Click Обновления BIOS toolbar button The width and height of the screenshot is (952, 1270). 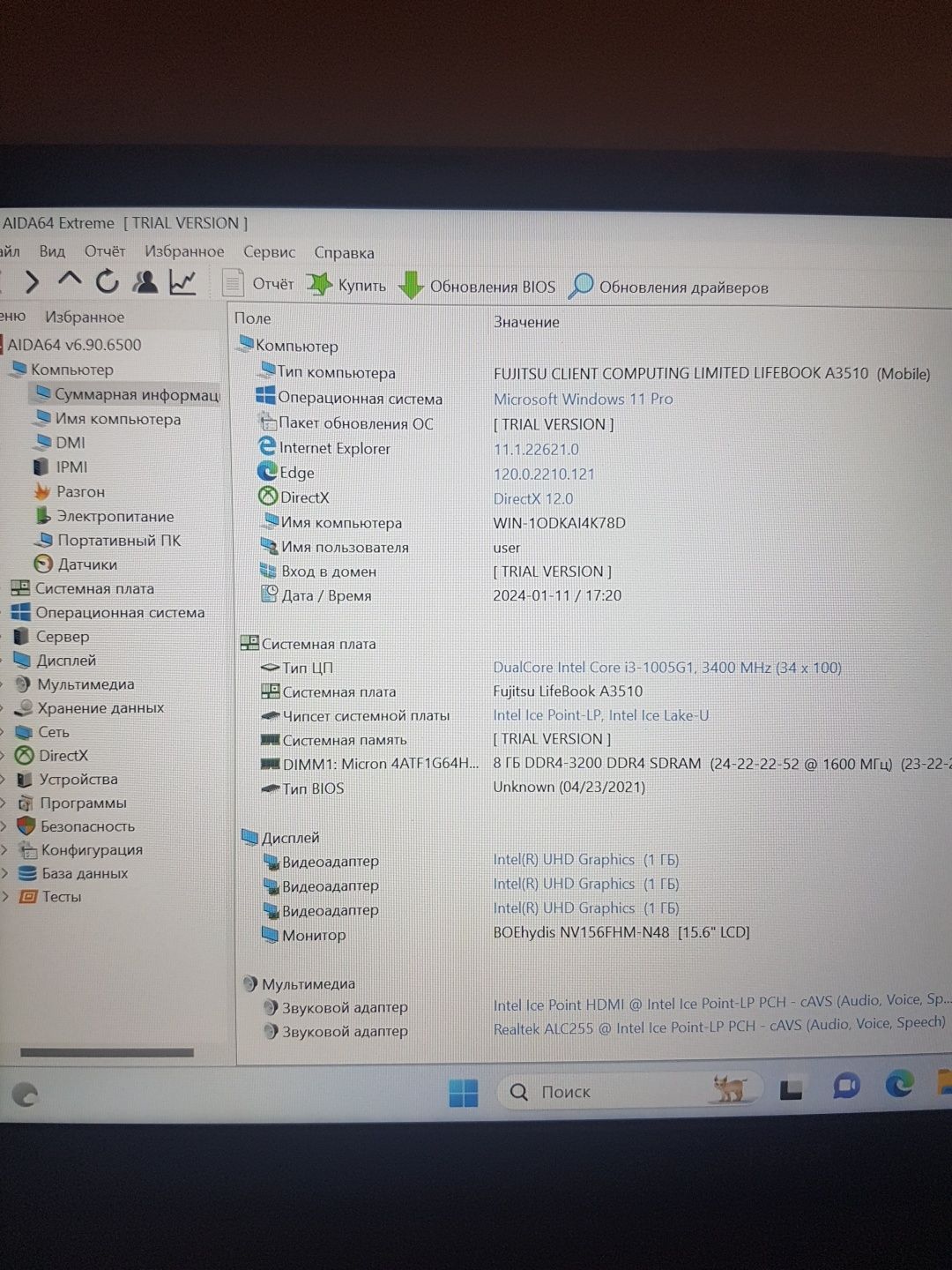click(477, 287)
